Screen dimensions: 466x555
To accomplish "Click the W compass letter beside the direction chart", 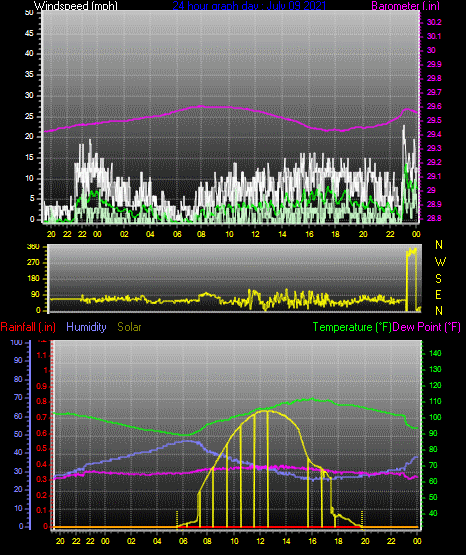I will (440, 262).
